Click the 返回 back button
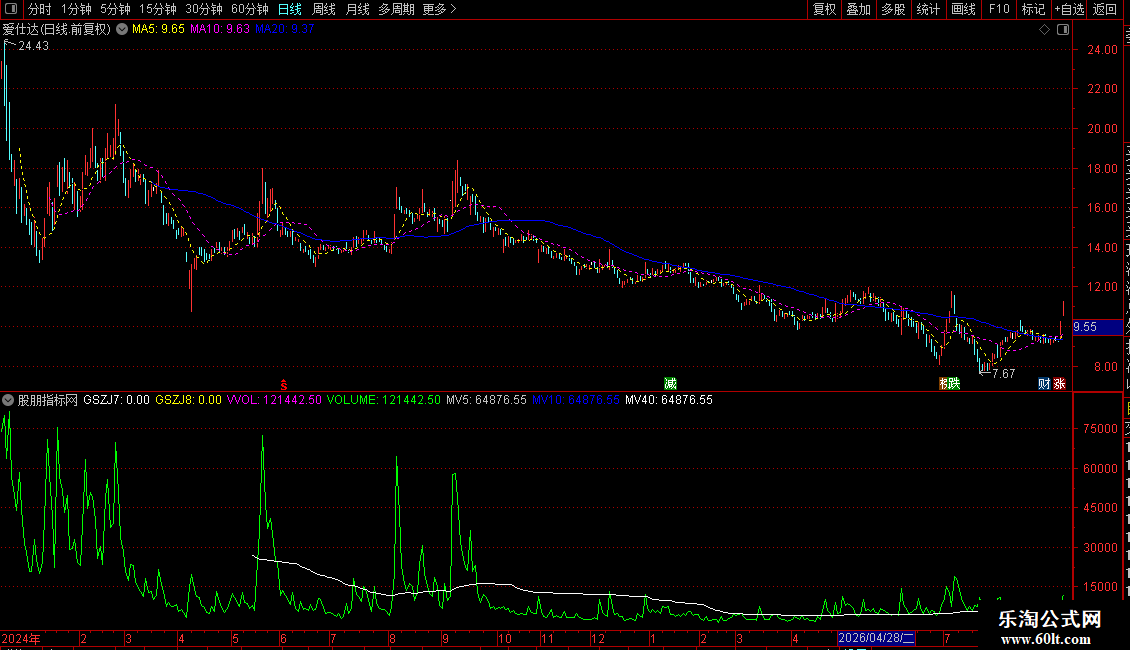 1104,9
